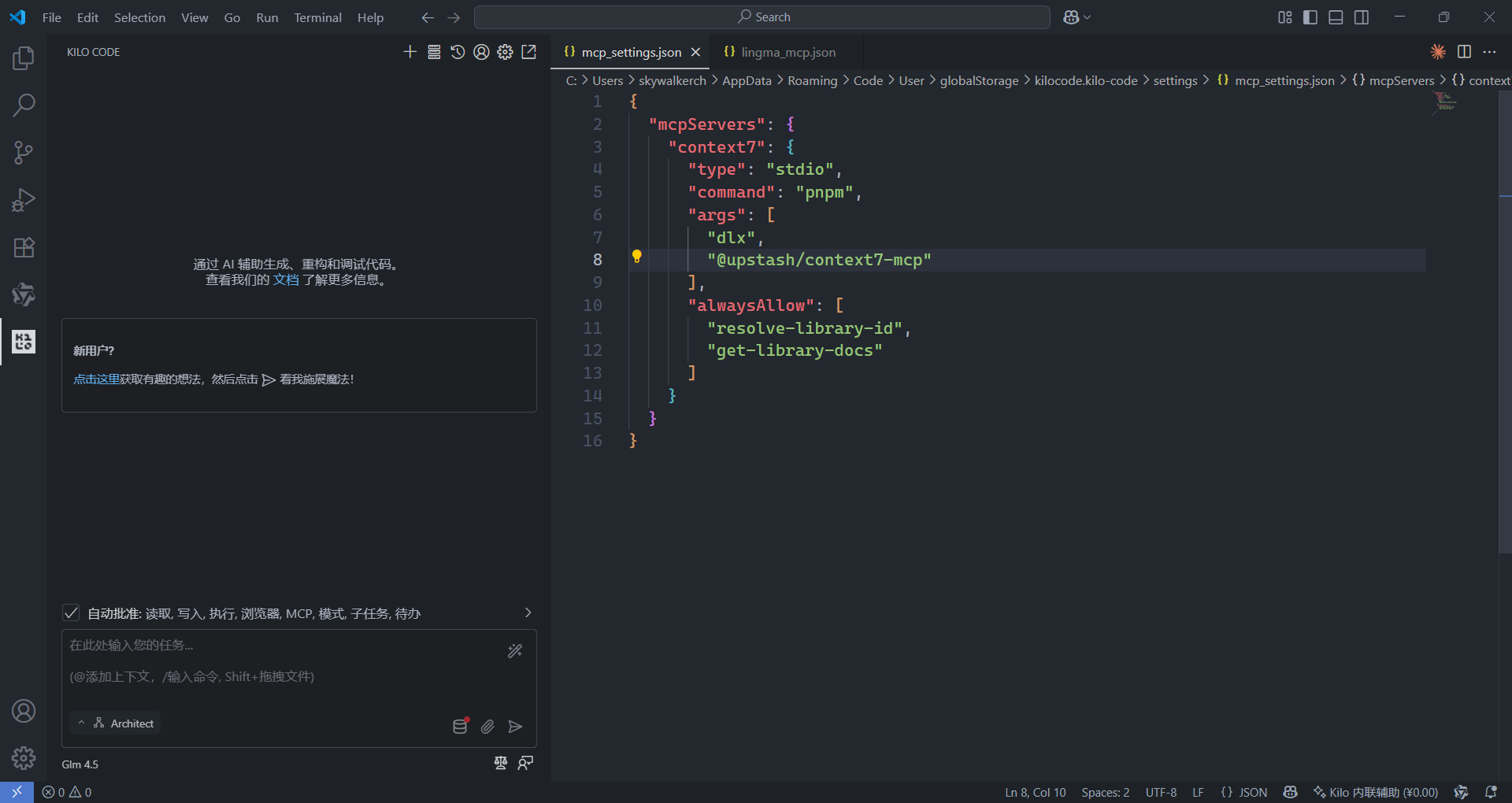This screenshot has width=1512, height=803.
Task: Click mcpServers breadcrumb segment
Action: click(1401, 80)
